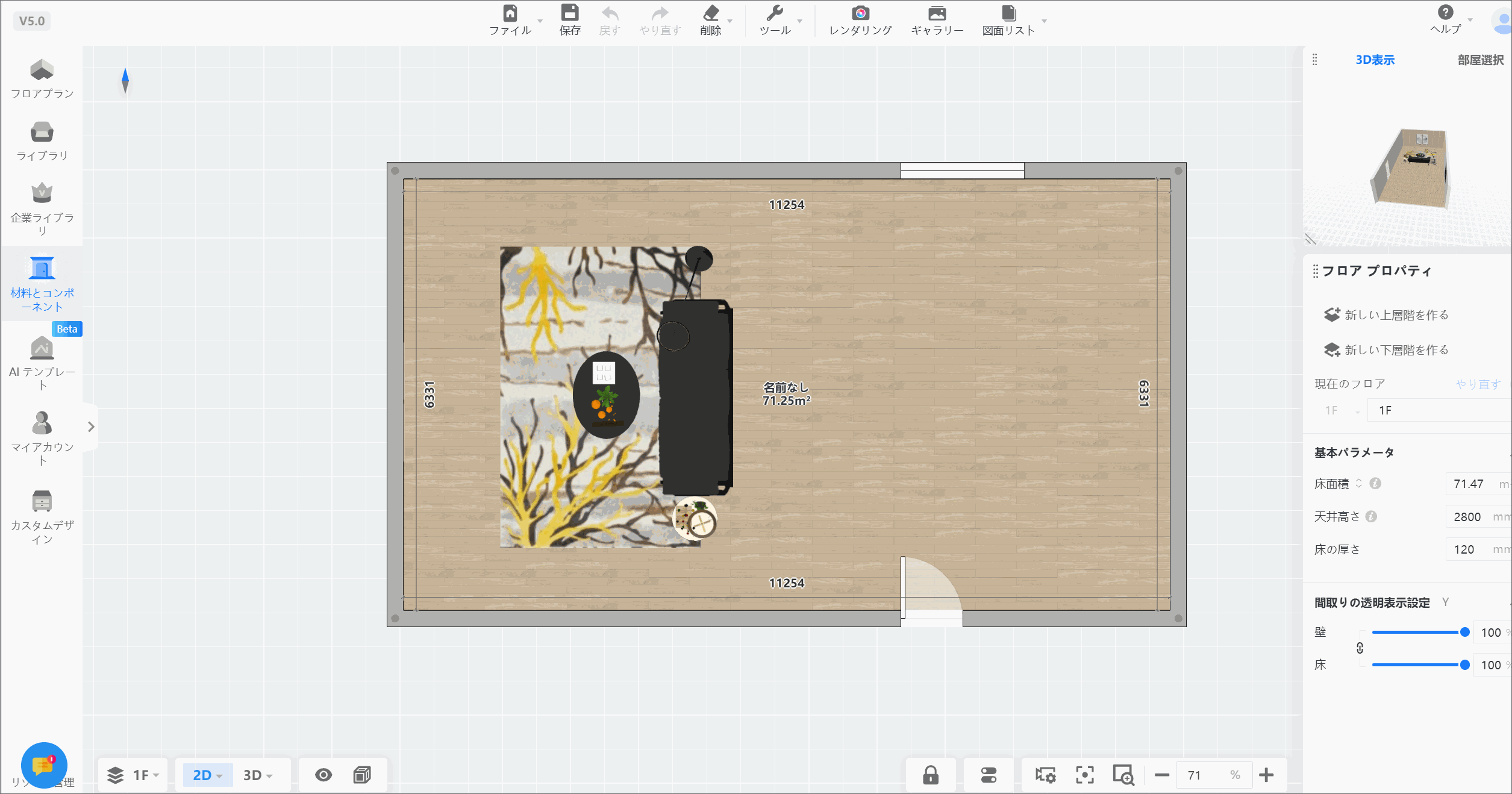Switch to the 部屋選択 tab
The width and height of the screenshot is (1512, 794).
point(1481,60)
